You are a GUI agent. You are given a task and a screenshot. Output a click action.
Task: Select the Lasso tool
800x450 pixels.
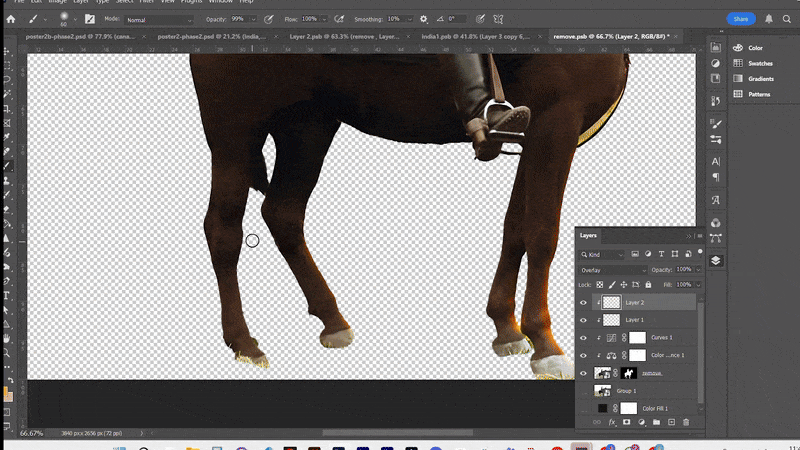coord(7,80)
